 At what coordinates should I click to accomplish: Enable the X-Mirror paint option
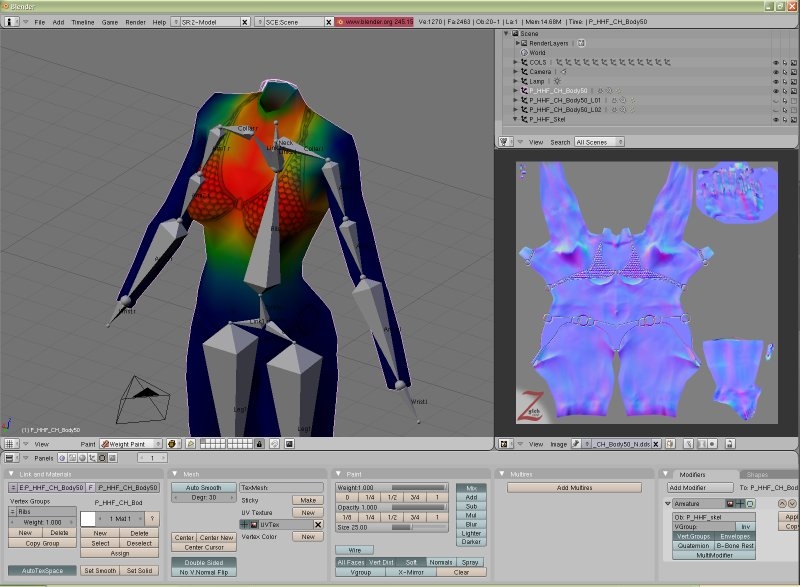pos(410,572)
